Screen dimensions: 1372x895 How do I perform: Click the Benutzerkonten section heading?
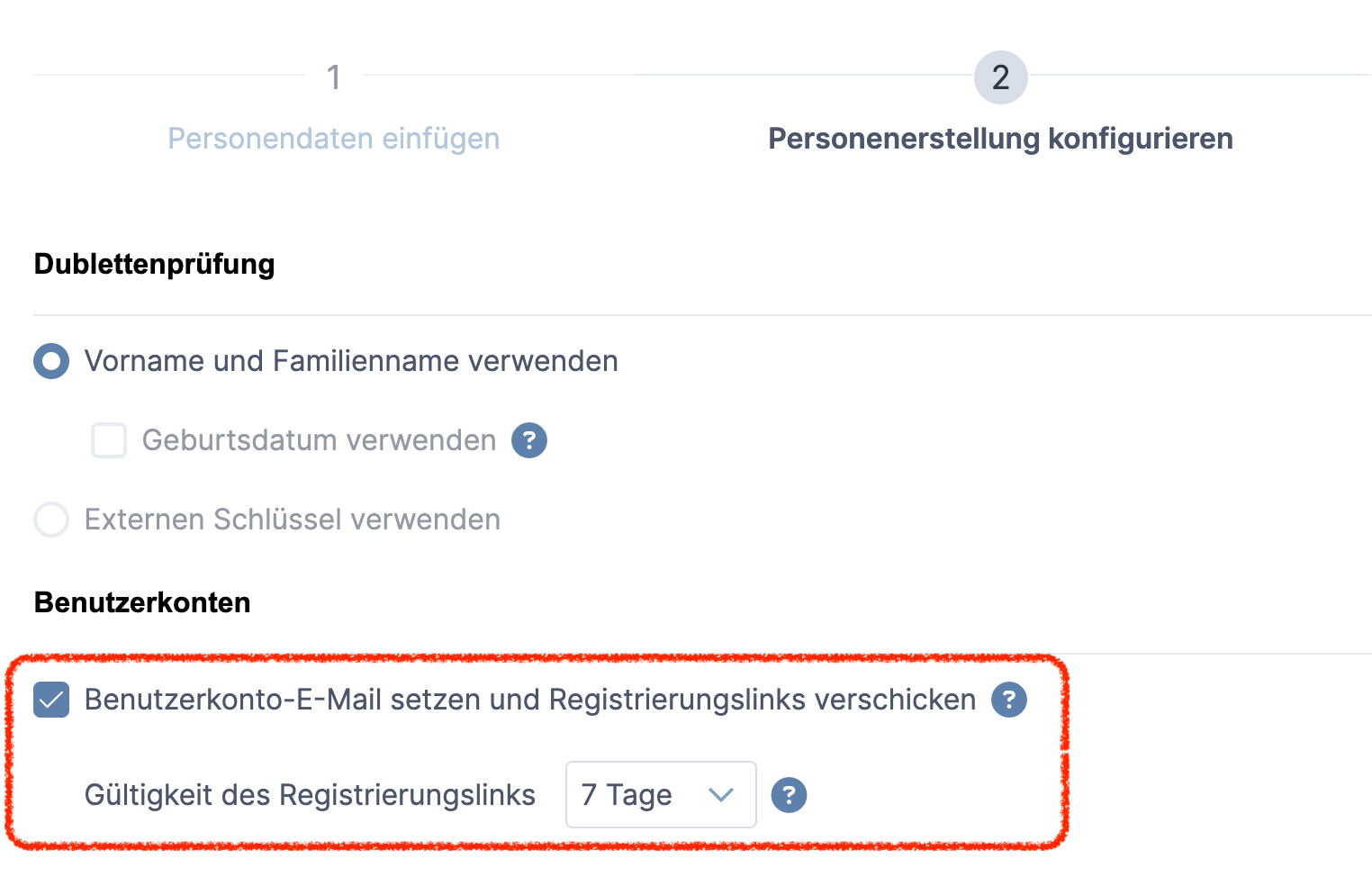click(x=142, y=602)
